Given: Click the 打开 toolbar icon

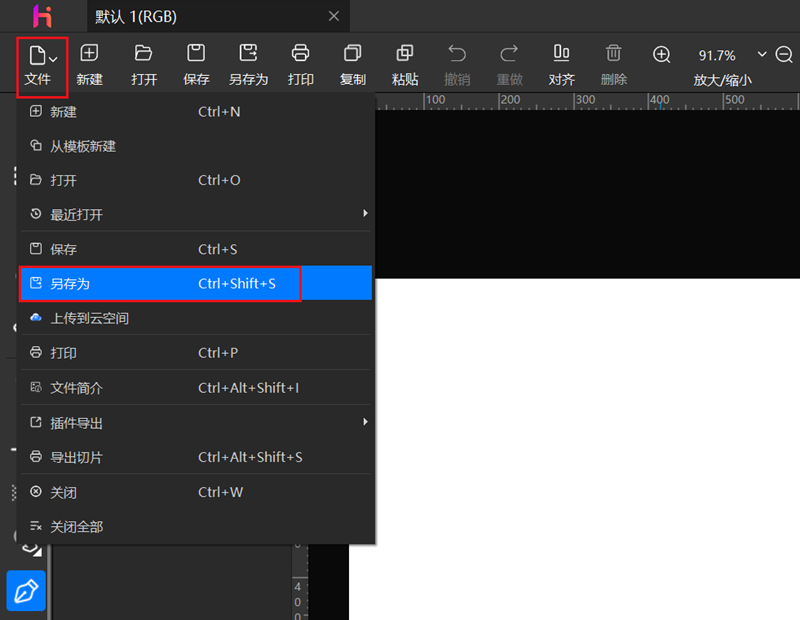Looking at the screenshot, I should coord(143,65).
